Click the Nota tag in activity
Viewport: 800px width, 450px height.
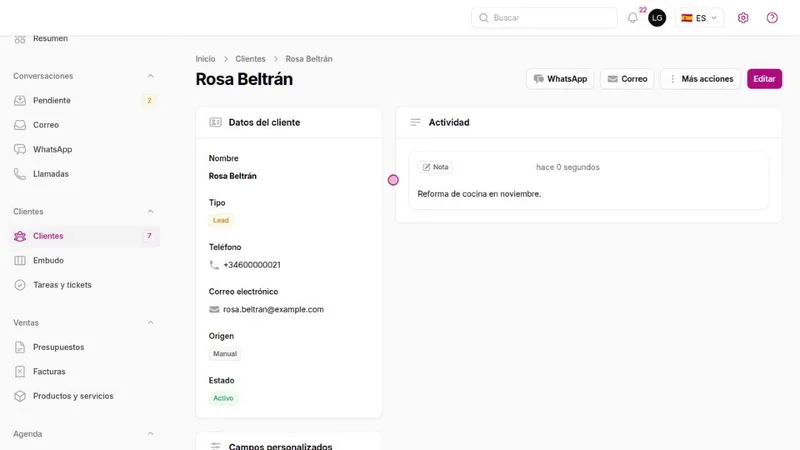click(435, 167)
